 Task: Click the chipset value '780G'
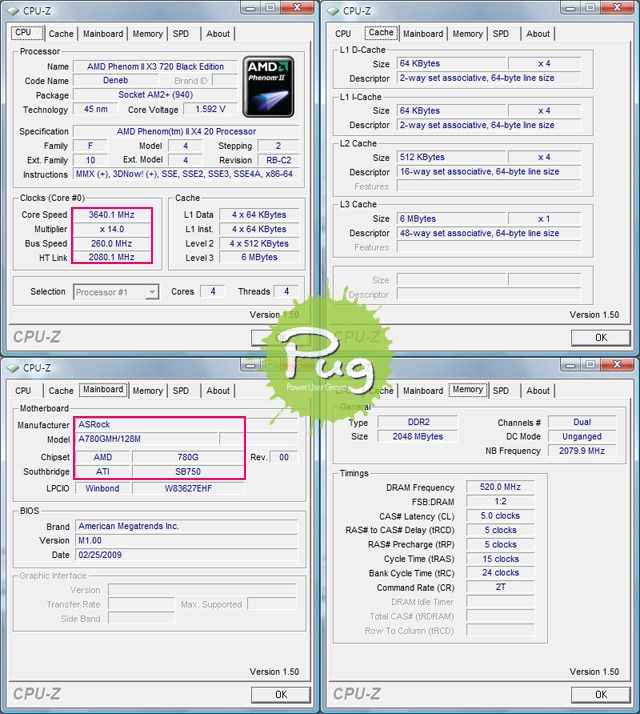click(188, 457)
